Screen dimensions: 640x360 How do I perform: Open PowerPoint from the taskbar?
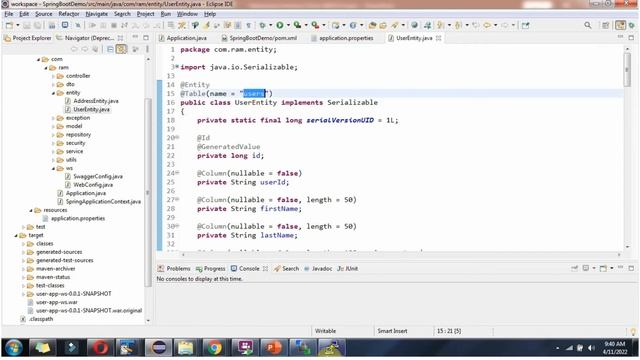click(x=273, y=348)
